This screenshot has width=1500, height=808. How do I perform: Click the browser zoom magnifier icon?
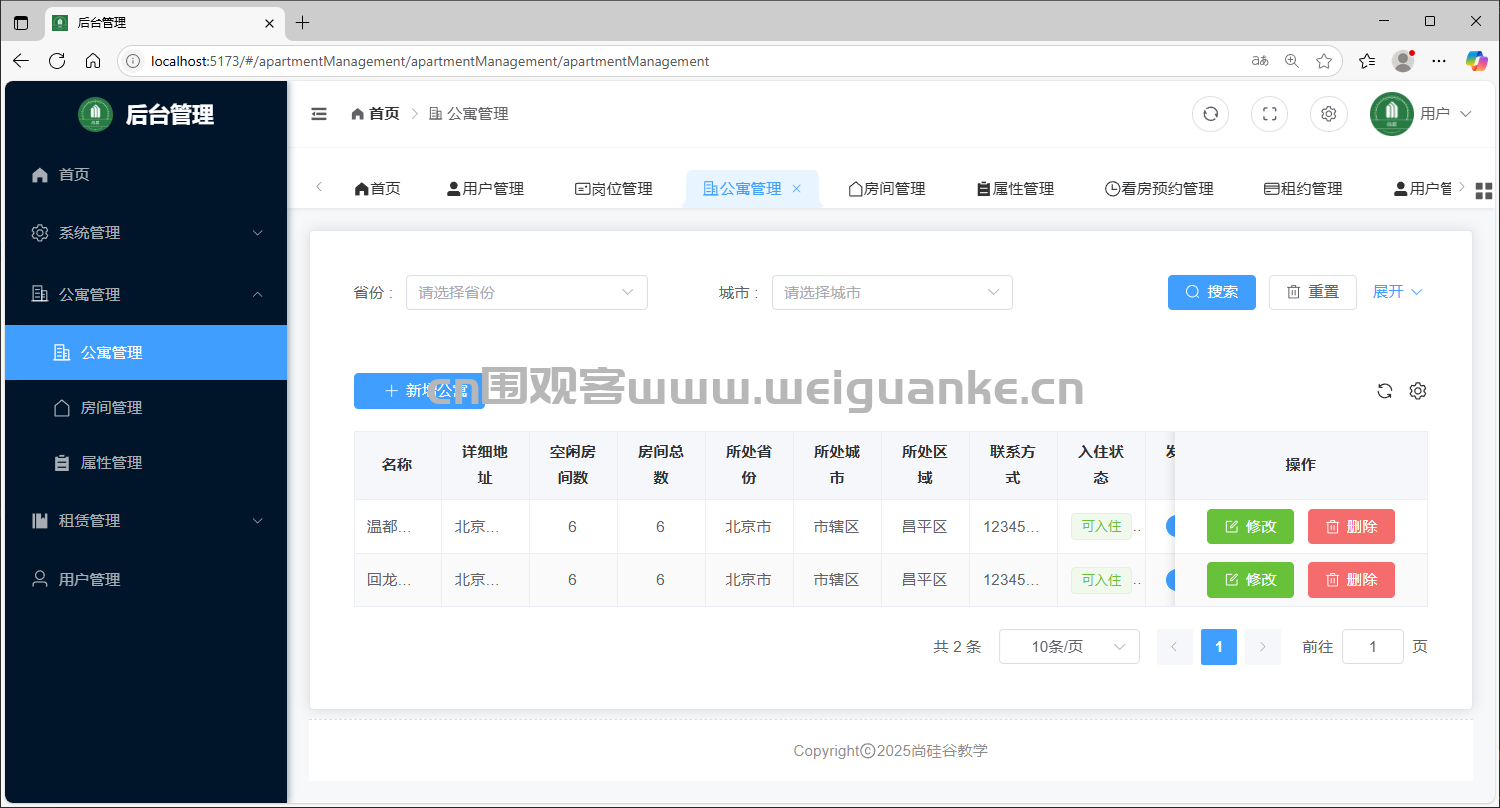1292,61
